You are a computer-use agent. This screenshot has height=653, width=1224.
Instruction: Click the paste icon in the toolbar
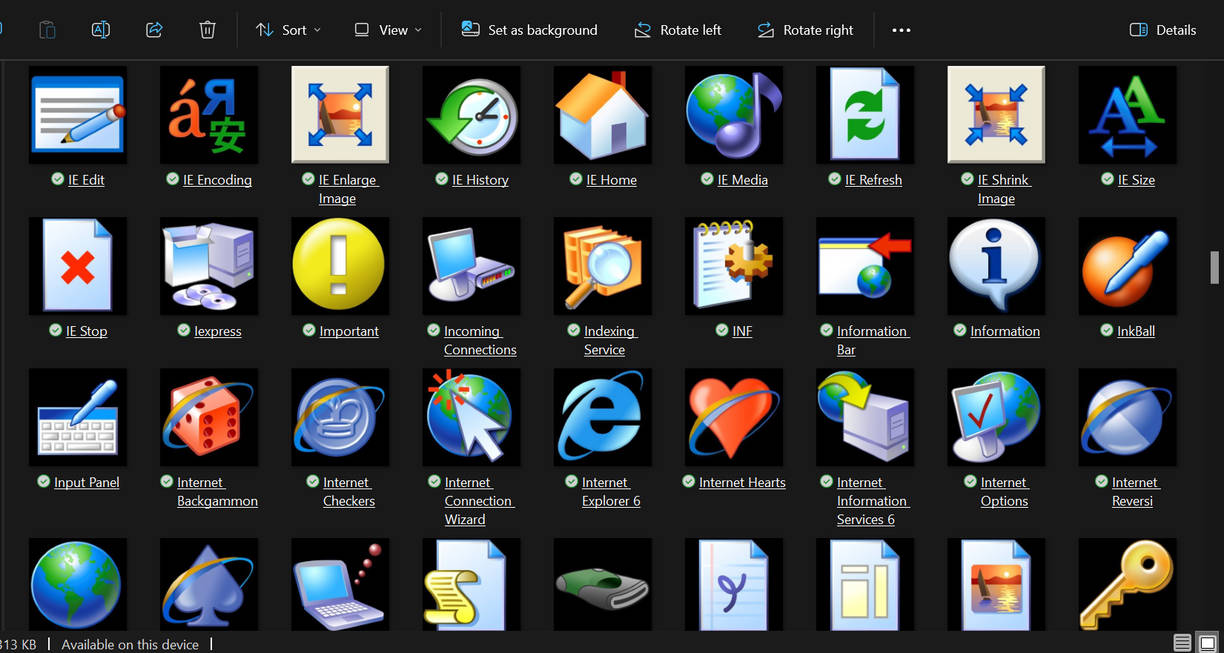tap(46, 30)
